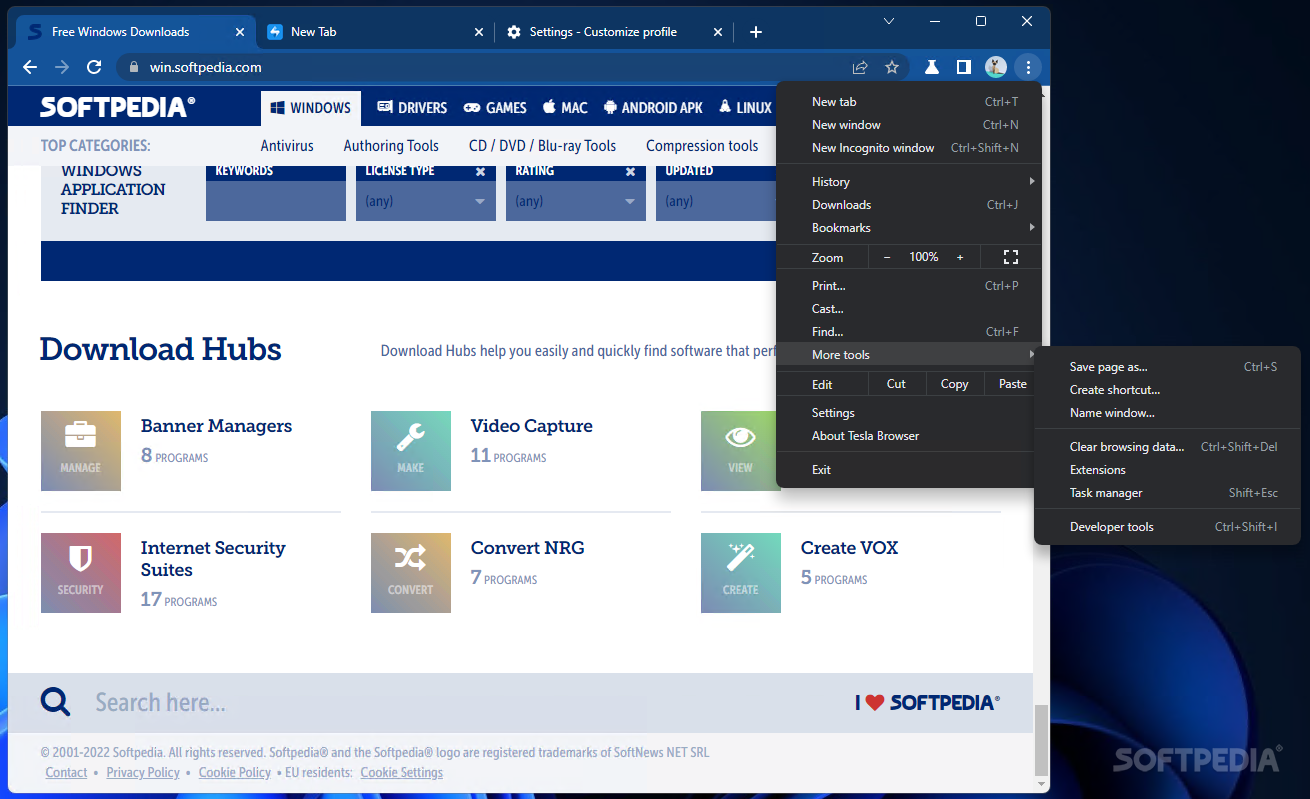Open the Updated filter dropdown

(x=716, y=201)
